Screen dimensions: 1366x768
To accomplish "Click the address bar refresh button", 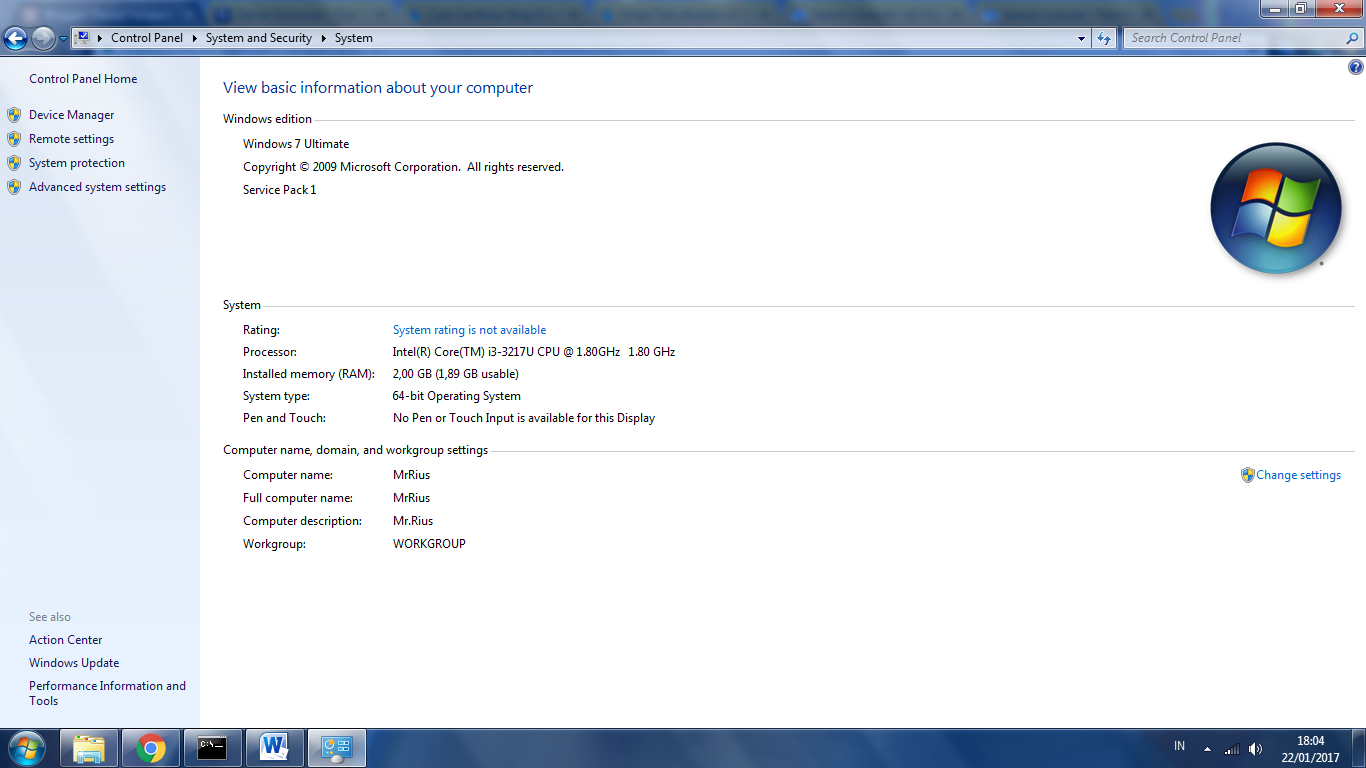I will click(x=1104, y=38).
